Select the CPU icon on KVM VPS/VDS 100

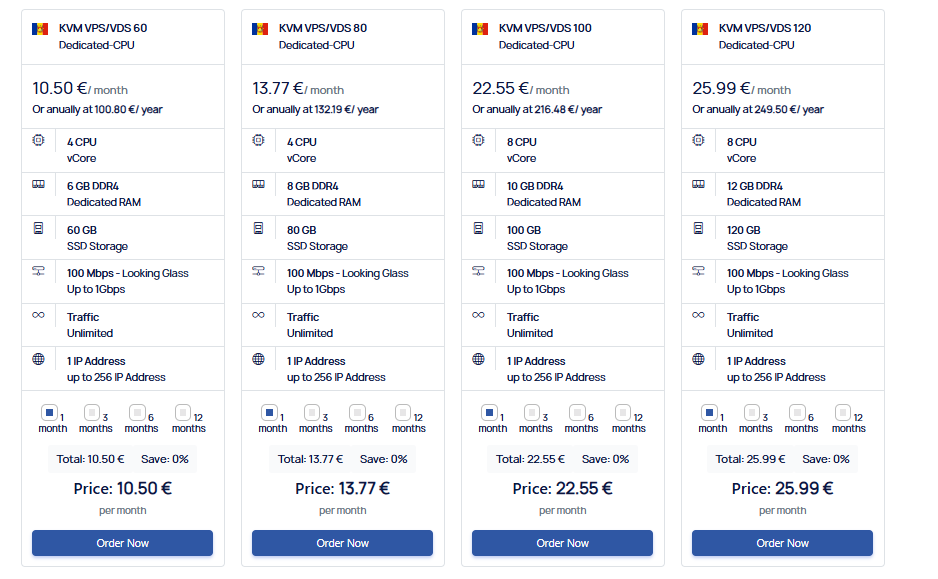tap(479, 142)
